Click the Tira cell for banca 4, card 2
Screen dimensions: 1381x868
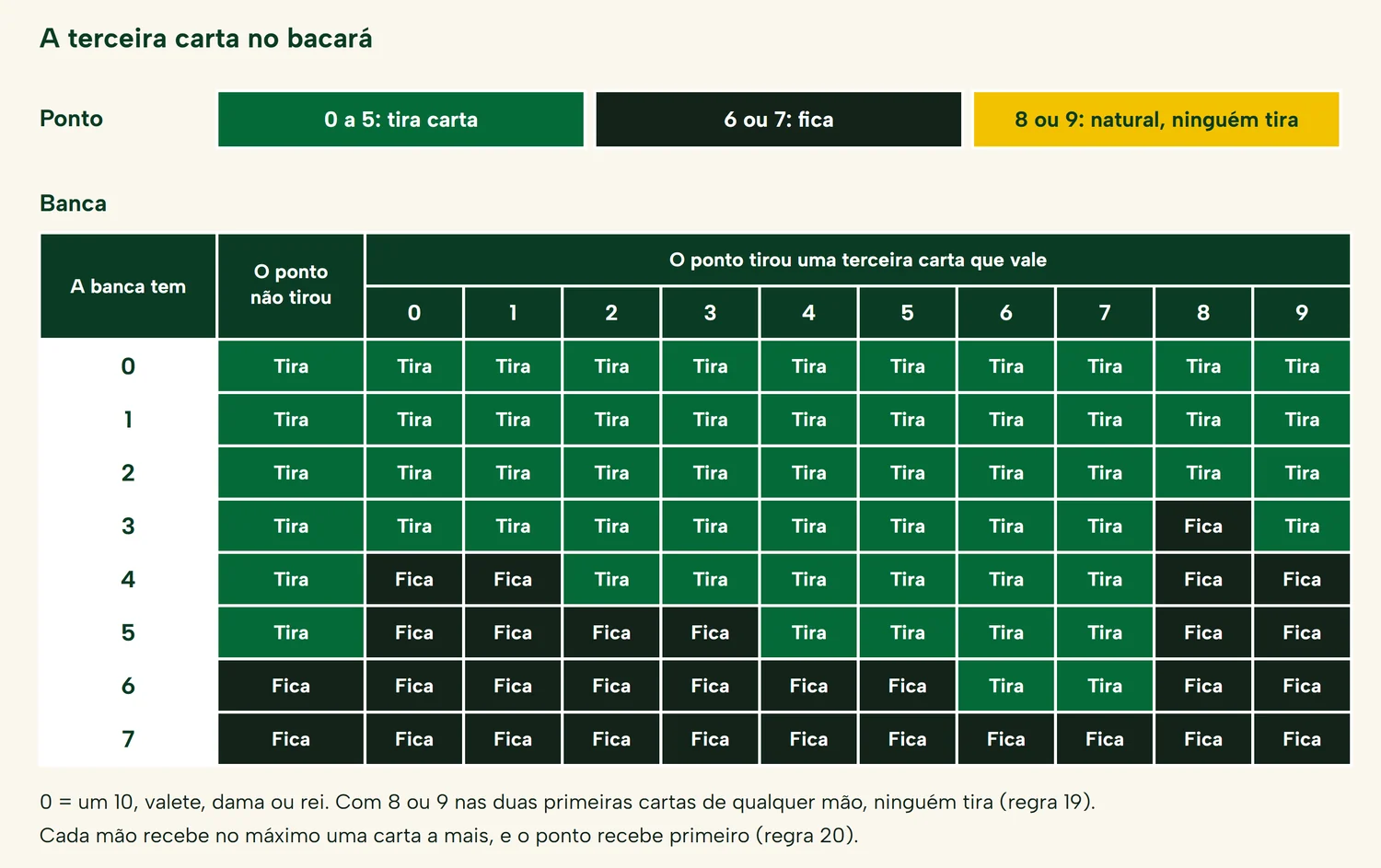tap(611, 580)
